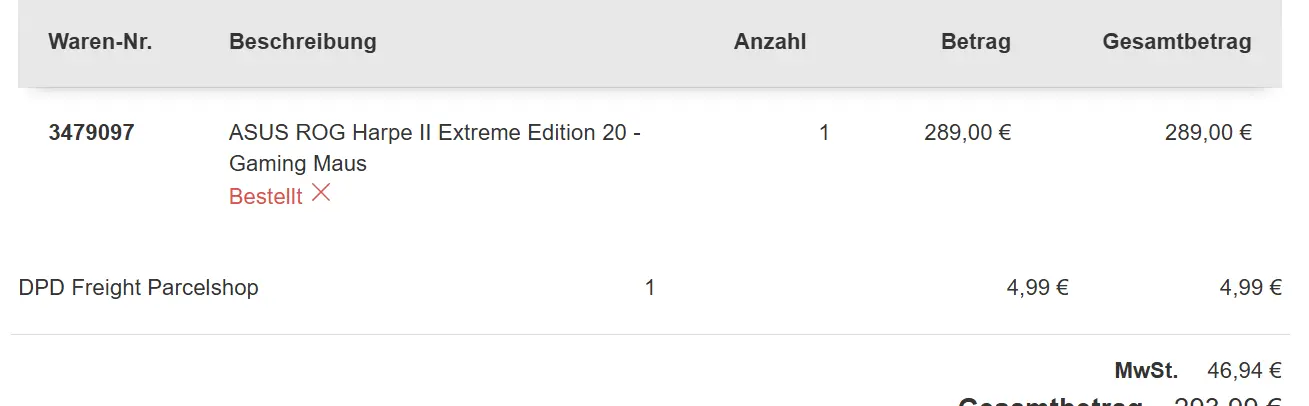Click the product quantity value 1

click(824, 132)
